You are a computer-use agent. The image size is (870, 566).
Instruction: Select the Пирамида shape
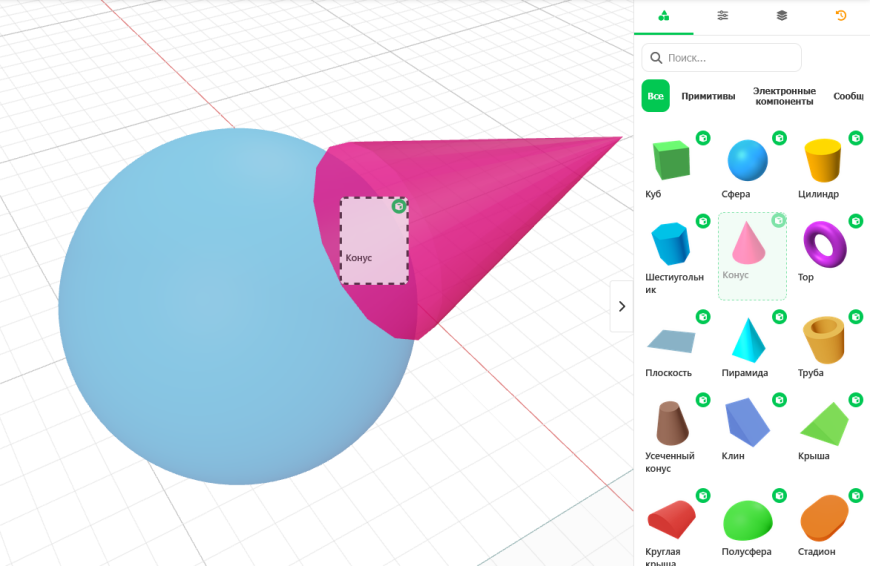[x=748, y=344]
